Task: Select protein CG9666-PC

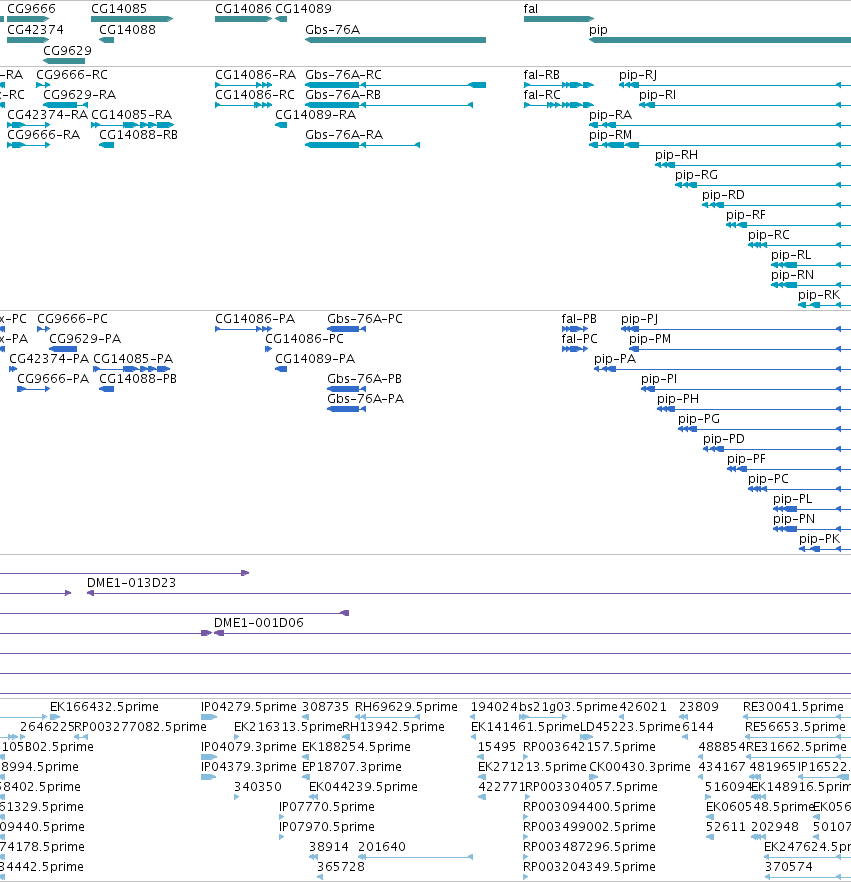Action: 72,319
